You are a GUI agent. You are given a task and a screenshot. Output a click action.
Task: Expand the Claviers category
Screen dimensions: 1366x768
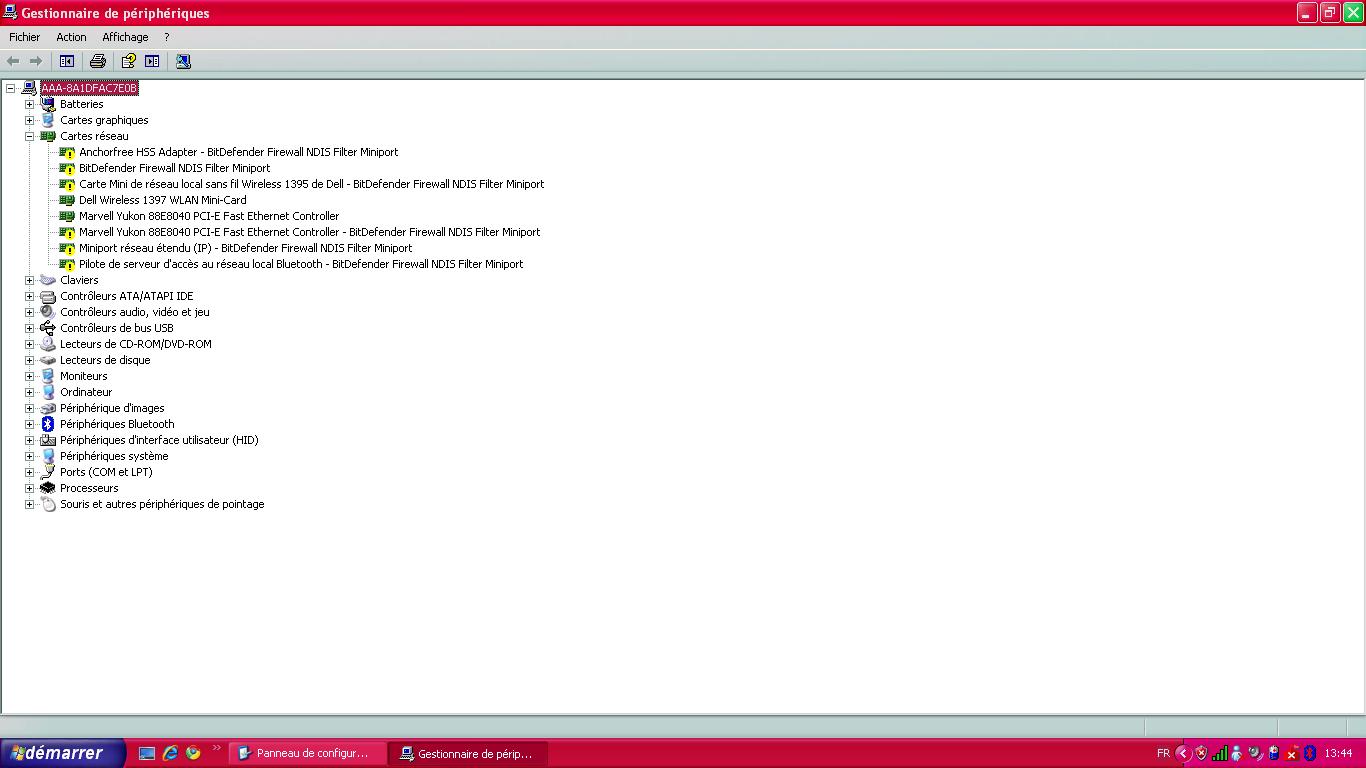[29, 280]
